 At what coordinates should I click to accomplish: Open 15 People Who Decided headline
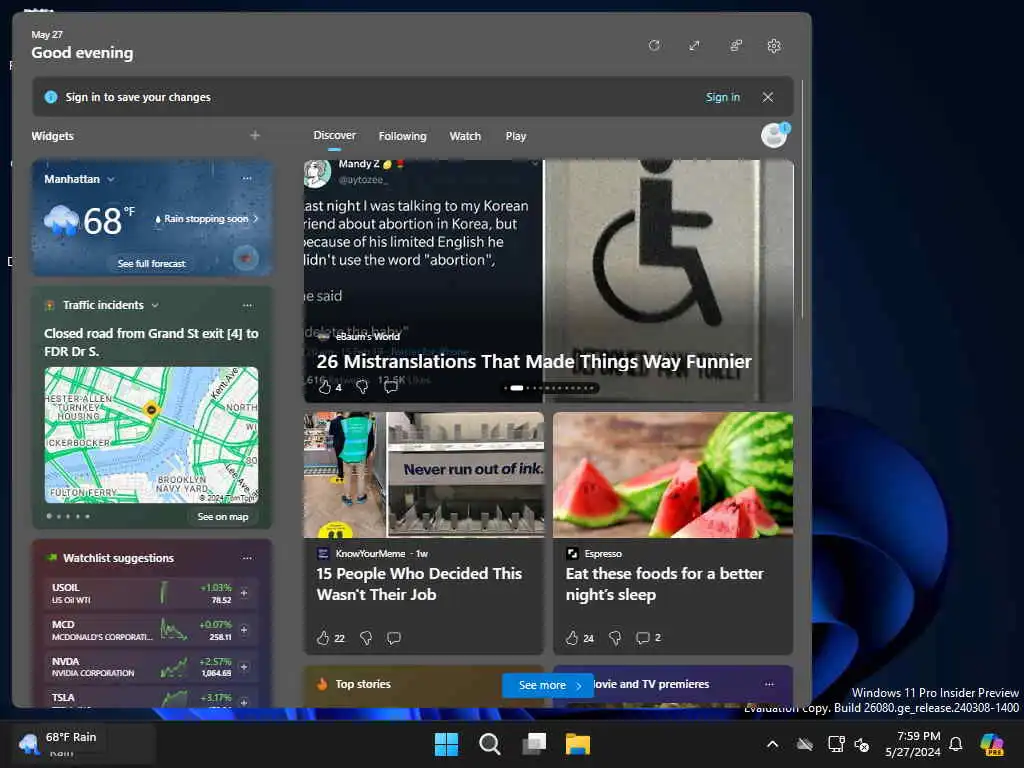click(x=419, y=584)
